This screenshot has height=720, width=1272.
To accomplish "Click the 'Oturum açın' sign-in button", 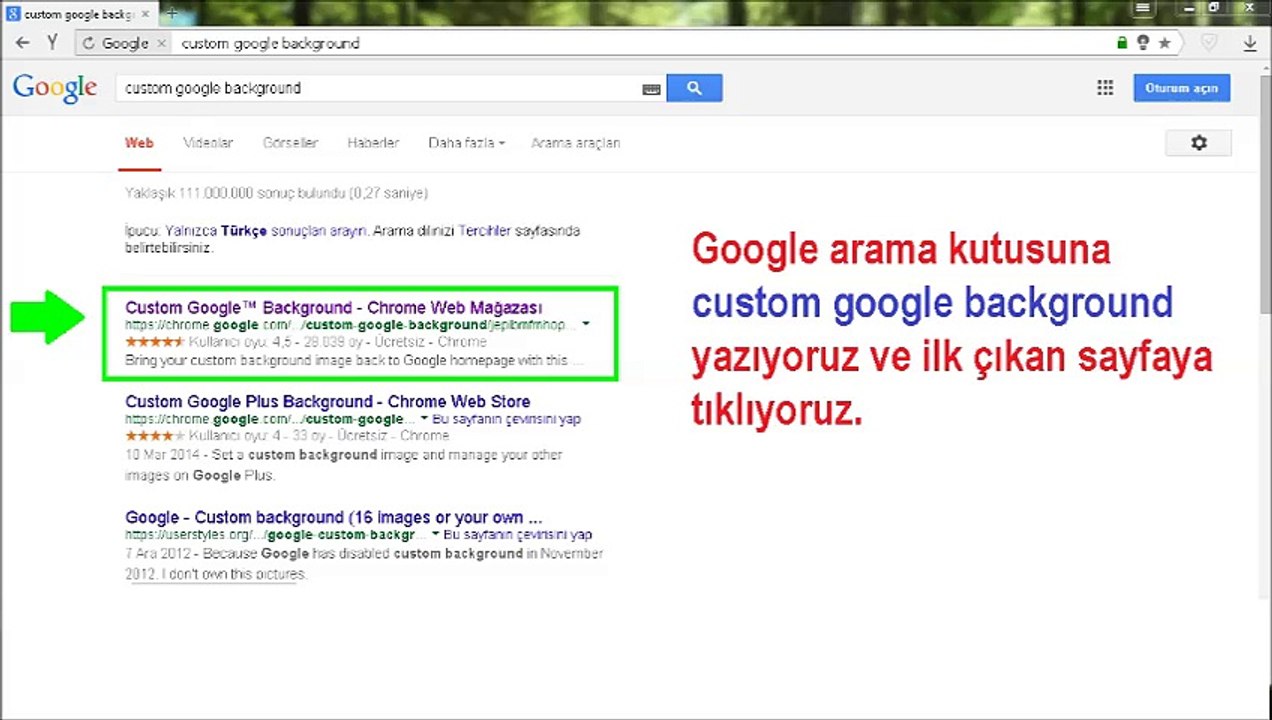I will pos(1181,88).
